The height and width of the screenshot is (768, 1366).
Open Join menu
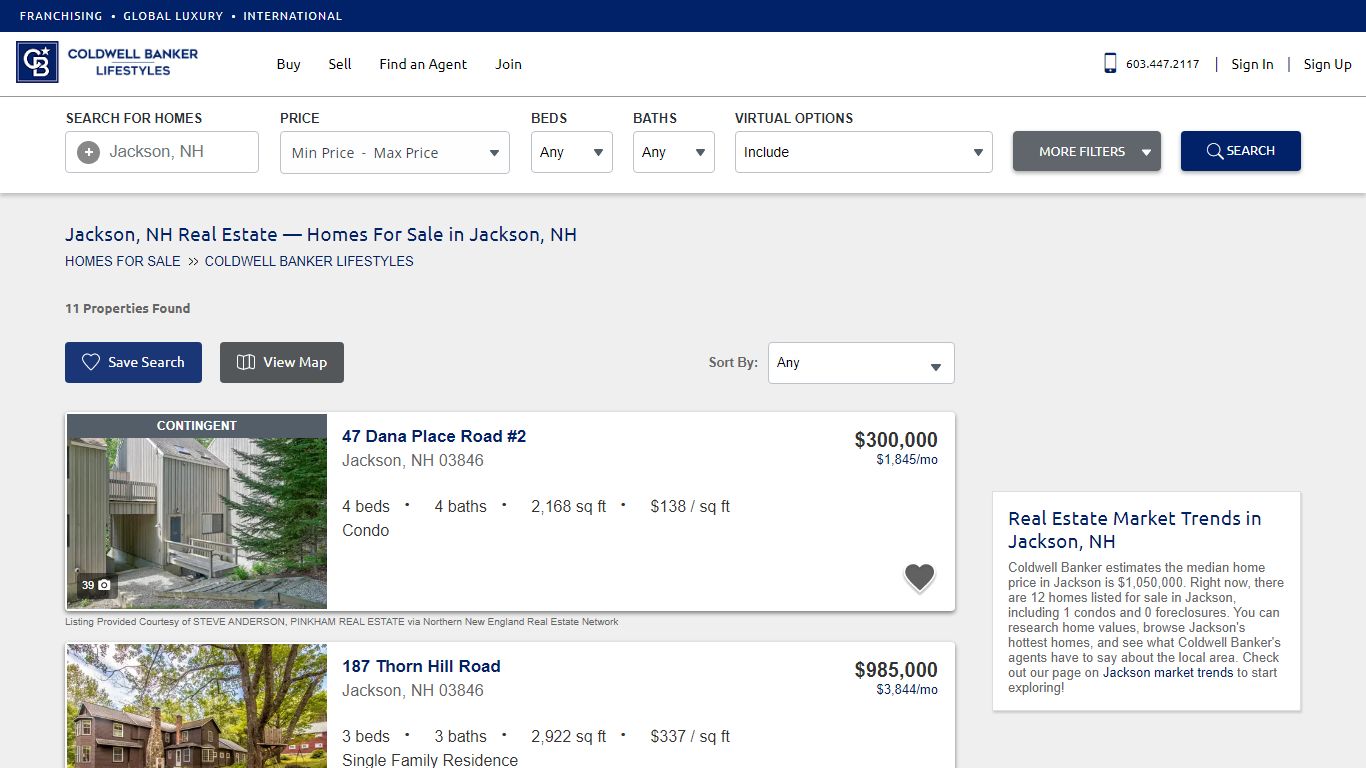[508, 64]
